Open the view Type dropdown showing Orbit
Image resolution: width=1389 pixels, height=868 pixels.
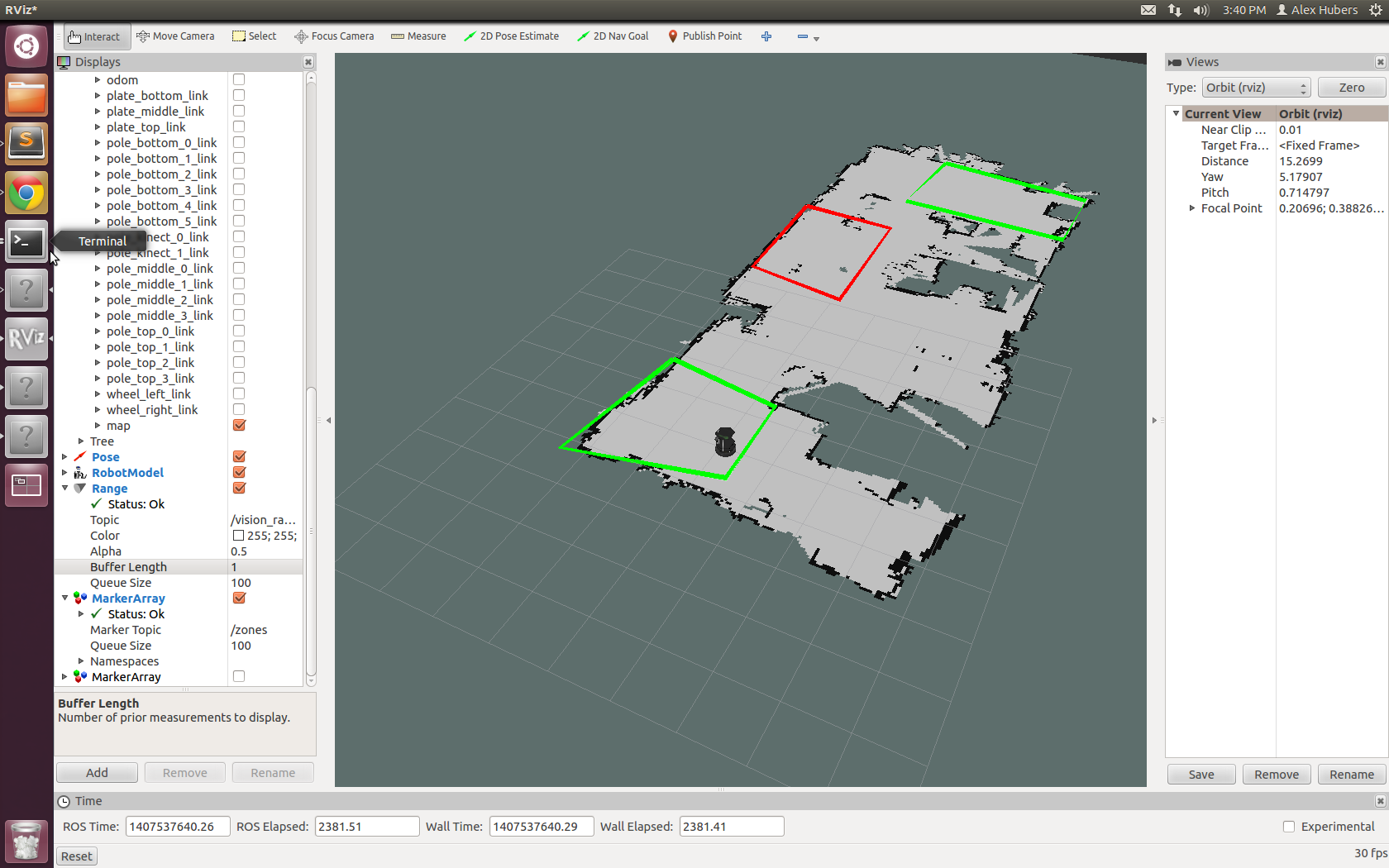pos(1255,87)
